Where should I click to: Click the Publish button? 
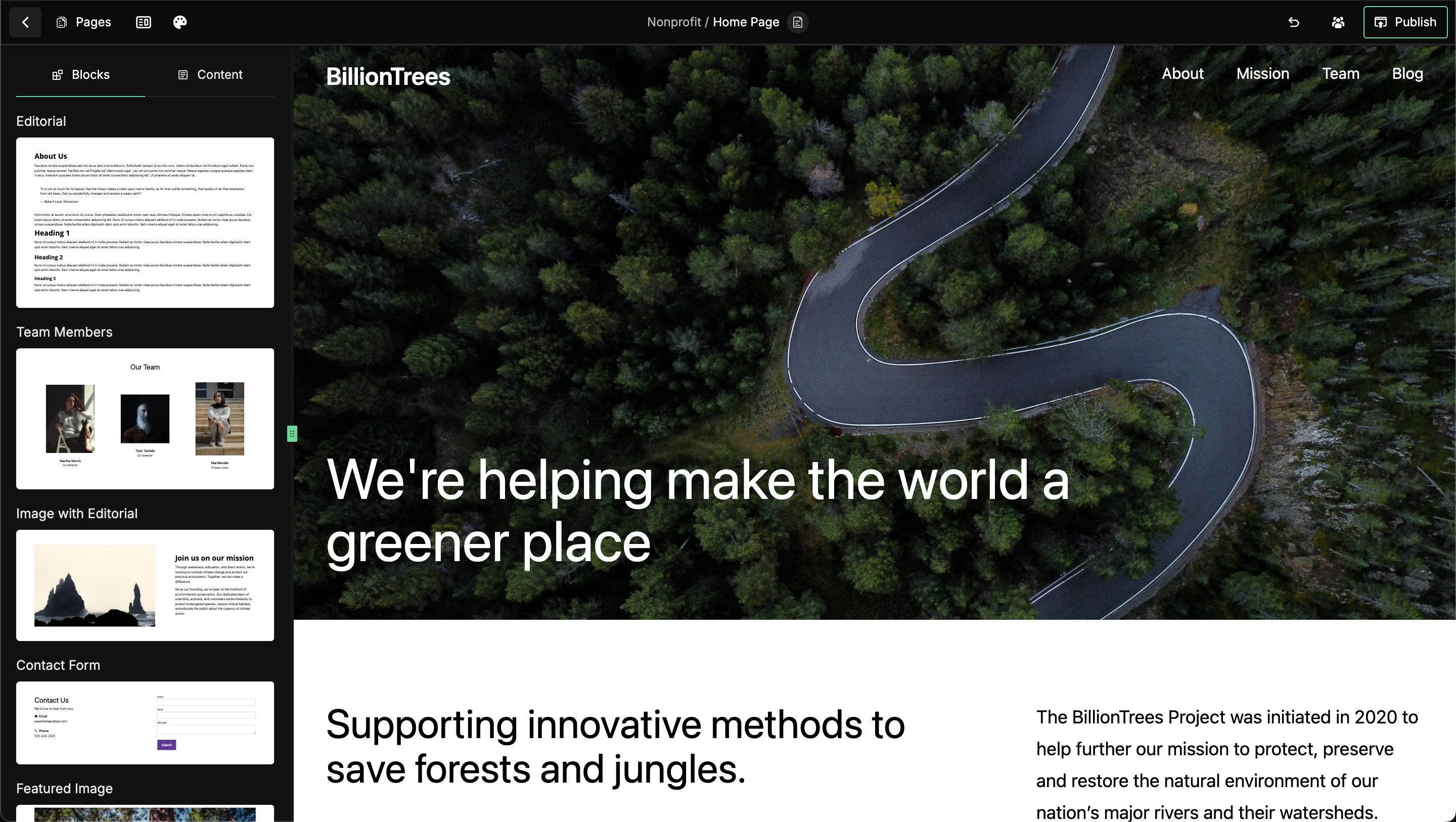[x=1405, y=22]
